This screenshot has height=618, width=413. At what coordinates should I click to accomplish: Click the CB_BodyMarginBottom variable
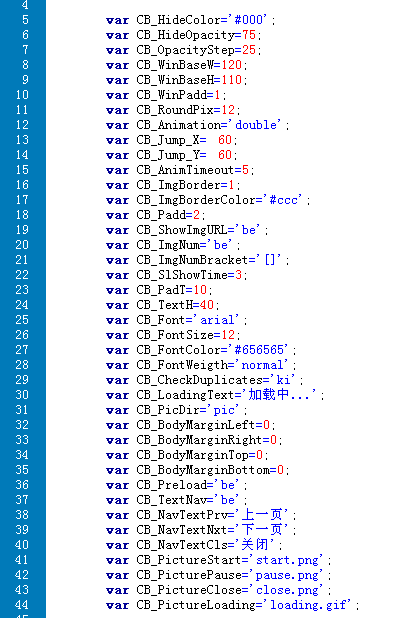tap(203, 470)
